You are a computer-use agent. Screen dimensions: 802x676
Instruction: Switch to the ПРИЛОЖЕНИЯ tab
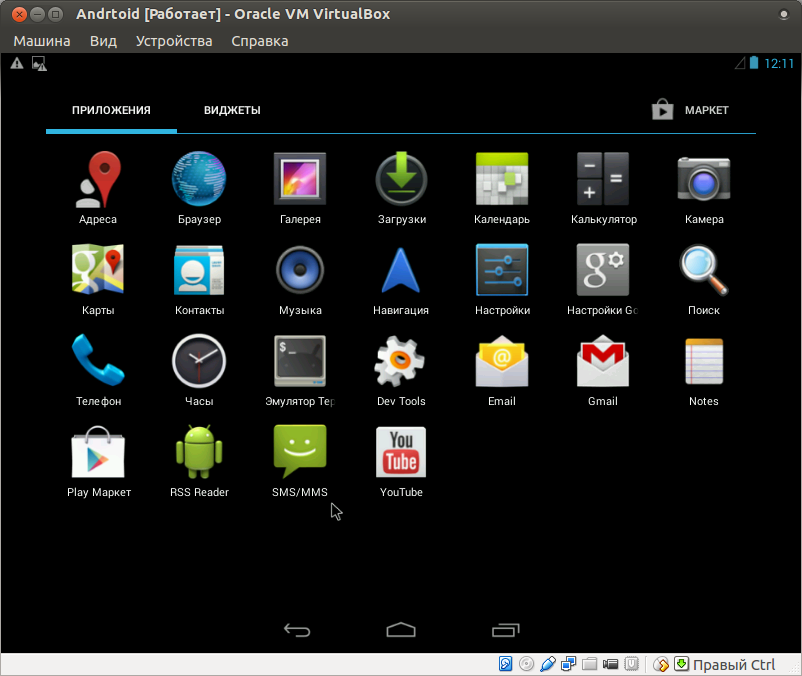point(111,110)
